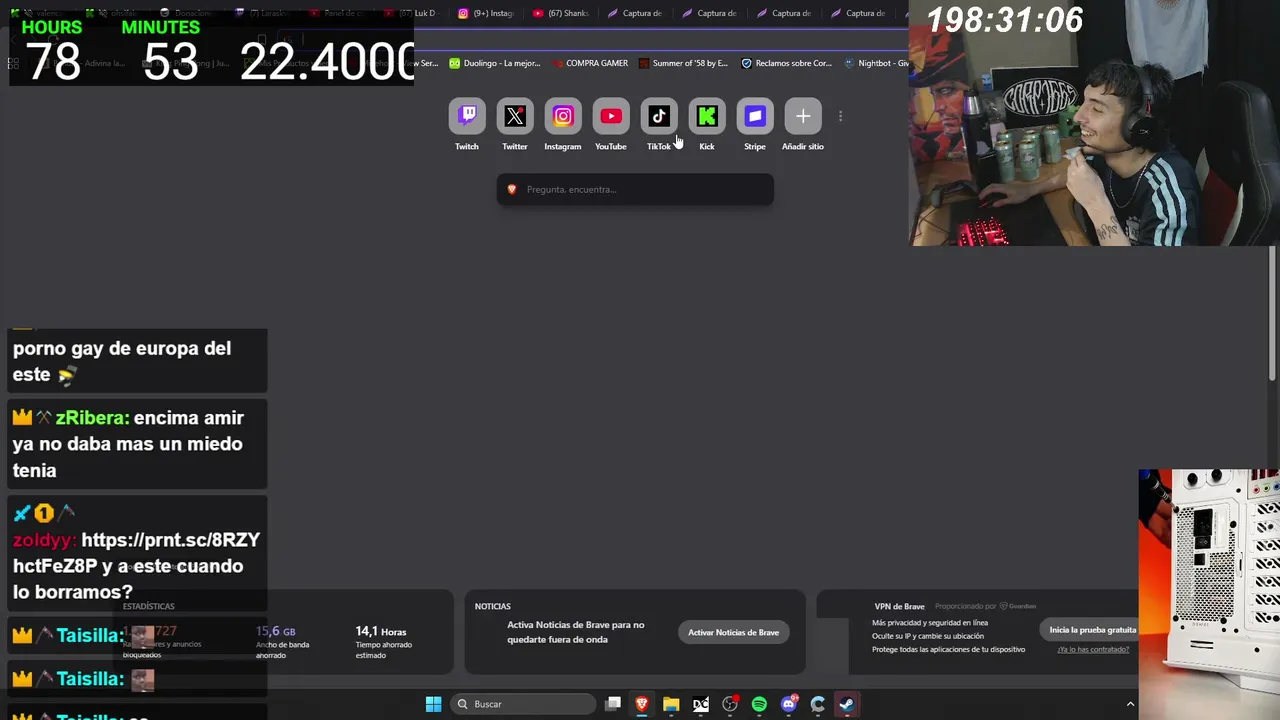1280x720 pixels.
Task: Click the page's vertical scrollbar
Action: click(x=1273, y=315)
